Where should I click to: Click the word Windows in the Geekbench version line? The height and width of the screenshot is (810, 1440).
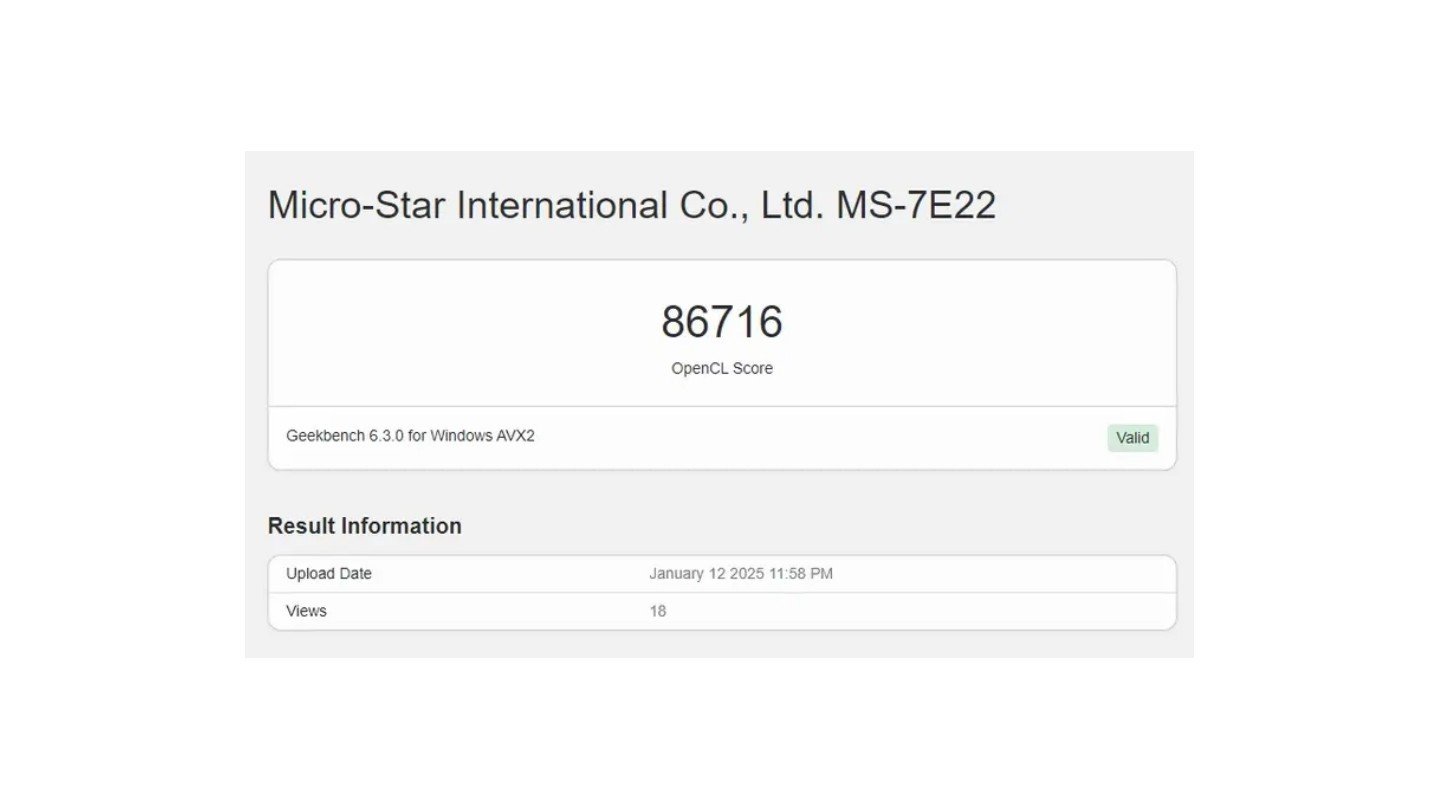pos(461,436)
